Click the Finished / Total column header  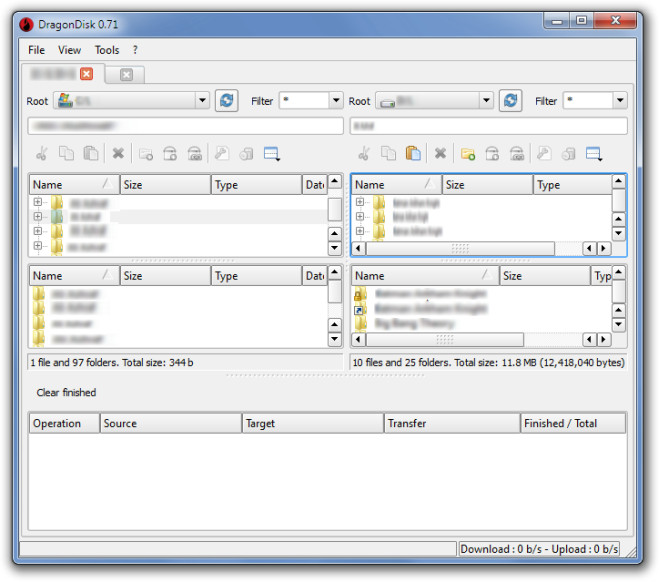coord(573,423)
